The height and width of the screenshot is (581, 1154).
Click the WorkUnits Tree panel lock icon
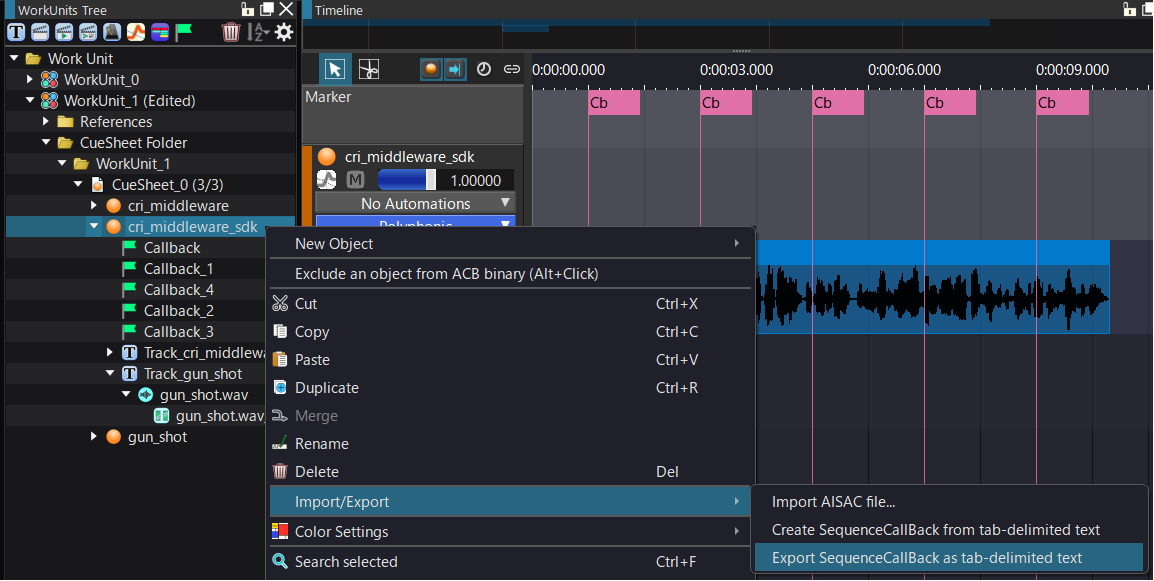pyautogui.click(x=248, y=9)
